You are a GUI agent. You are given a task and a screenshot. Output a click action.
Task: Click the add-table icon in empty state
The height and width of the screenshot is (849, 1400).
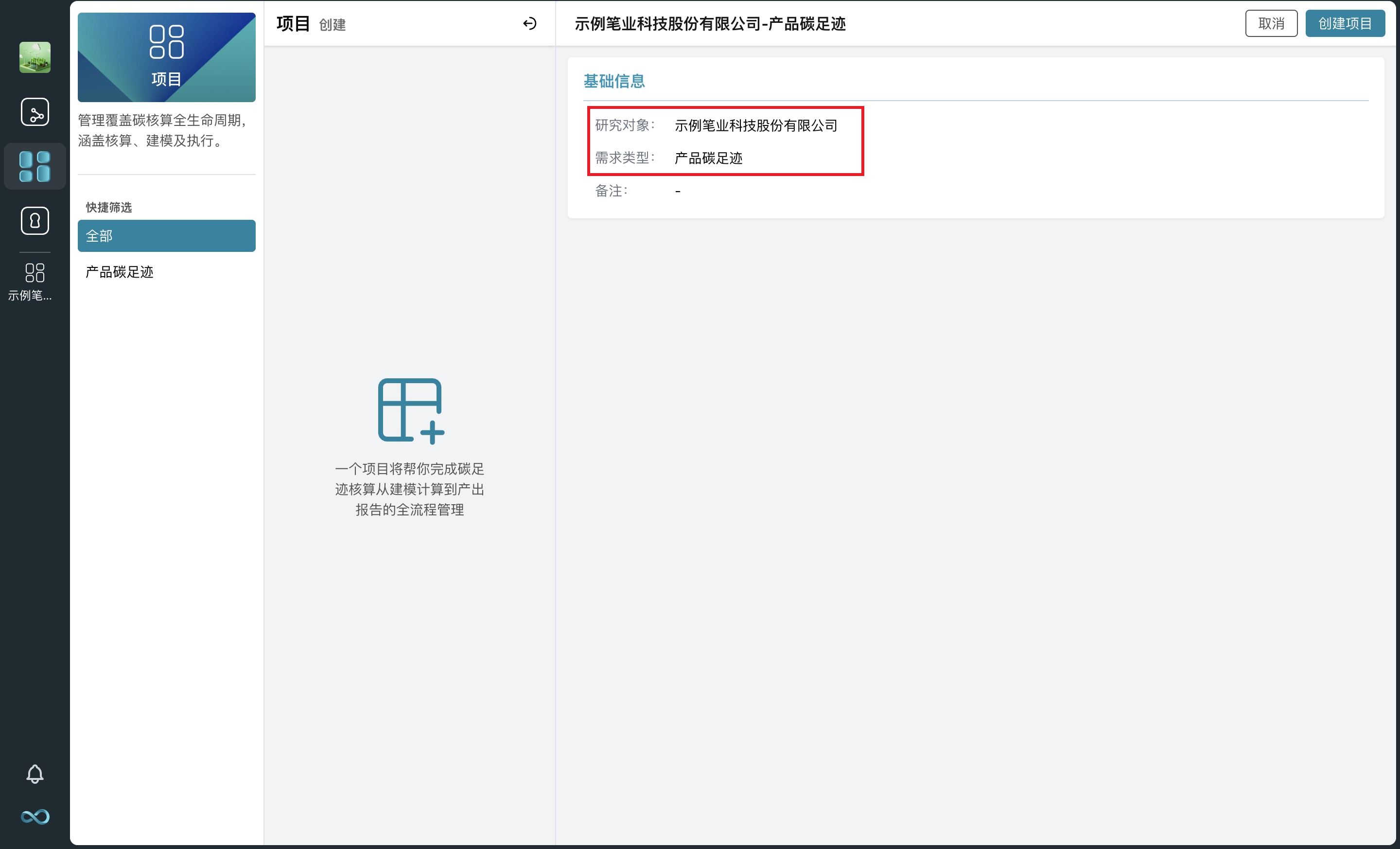click(x=410, y=410)
